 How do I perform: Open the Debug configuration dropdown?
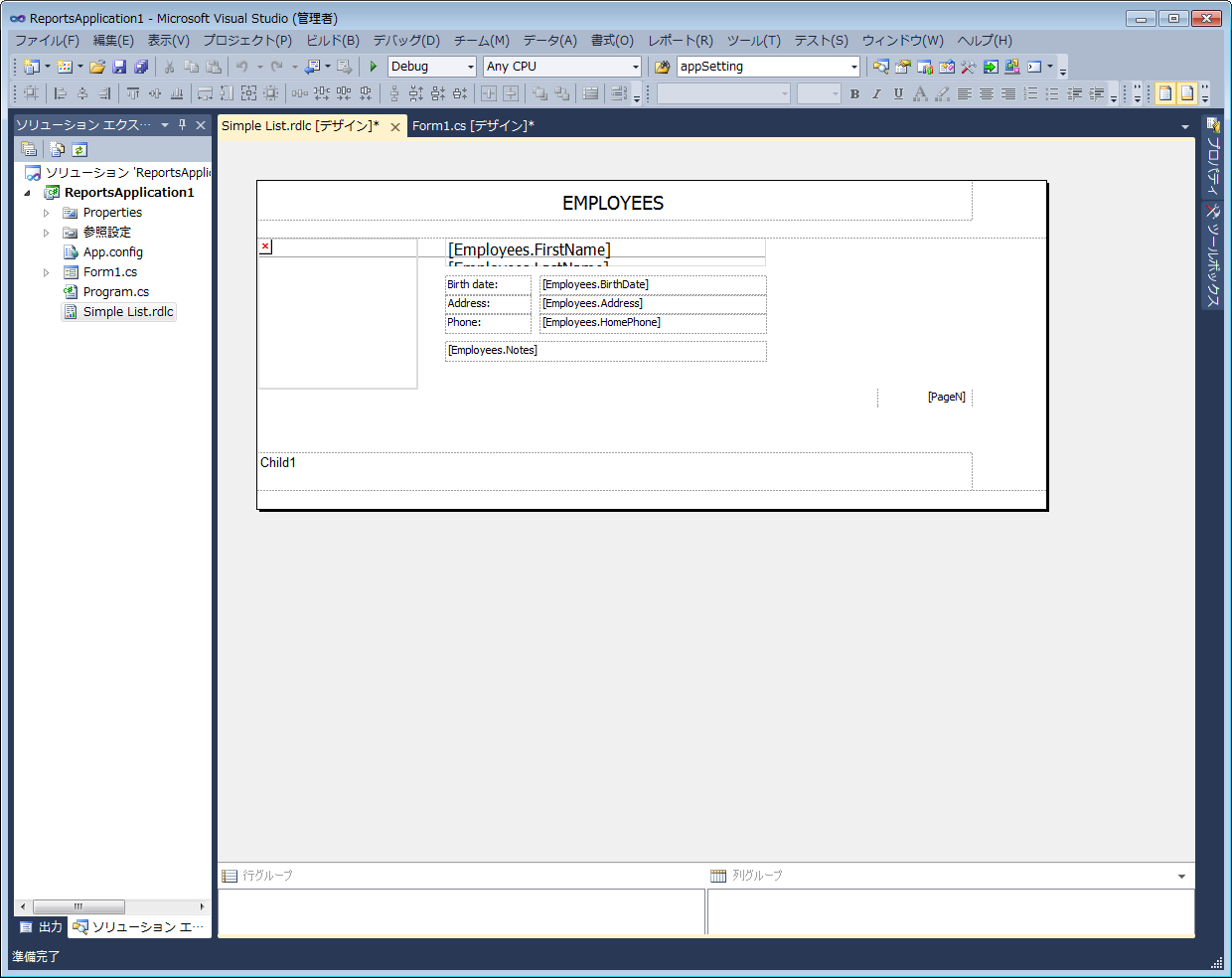coord(470,67)
